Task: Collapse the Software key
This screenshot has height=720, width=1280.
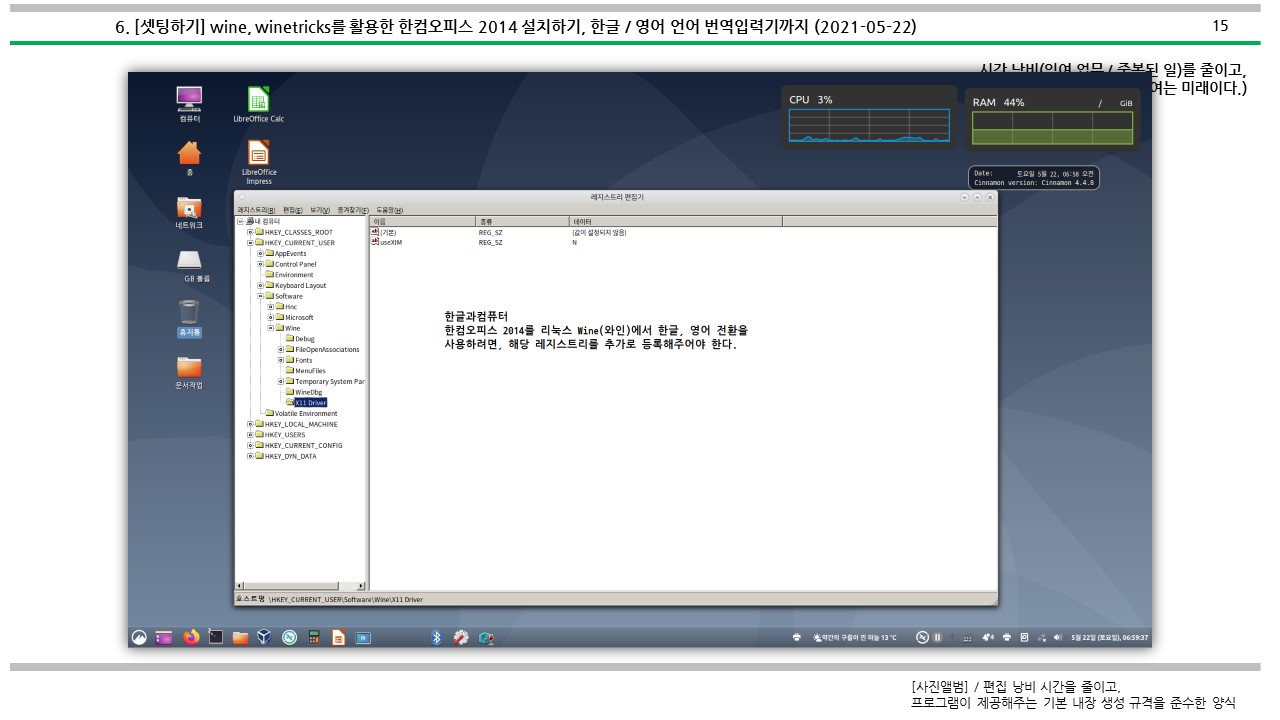Action: (260, 296)
